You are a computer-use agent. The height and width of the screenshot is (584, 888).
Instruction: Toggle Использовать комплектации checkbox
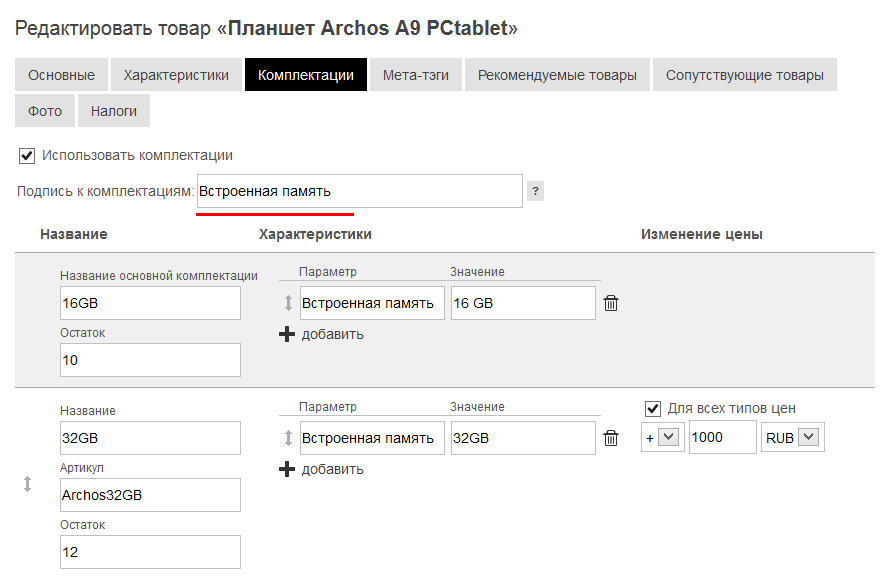click(x=27, y=156)
